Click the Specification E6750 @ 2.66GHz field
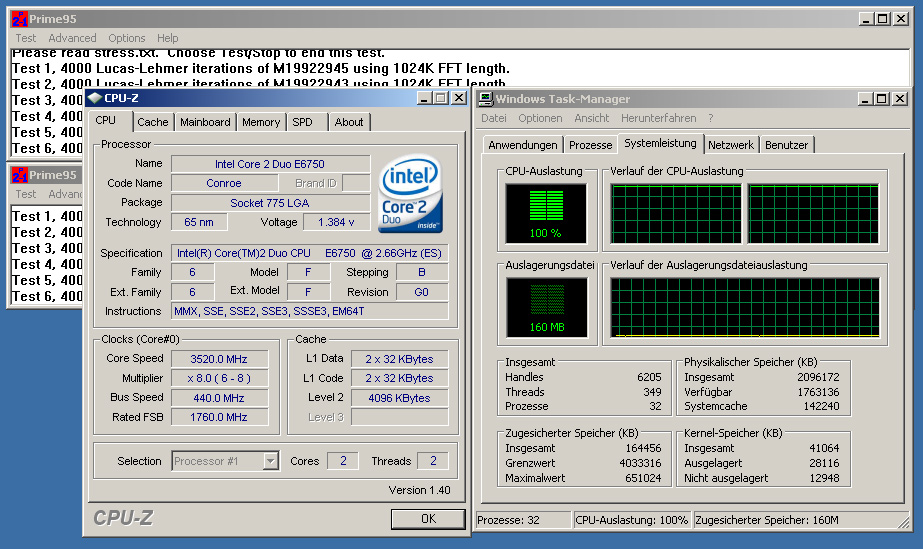Viewport: 923px width, 549px height. tap(310, 253)
